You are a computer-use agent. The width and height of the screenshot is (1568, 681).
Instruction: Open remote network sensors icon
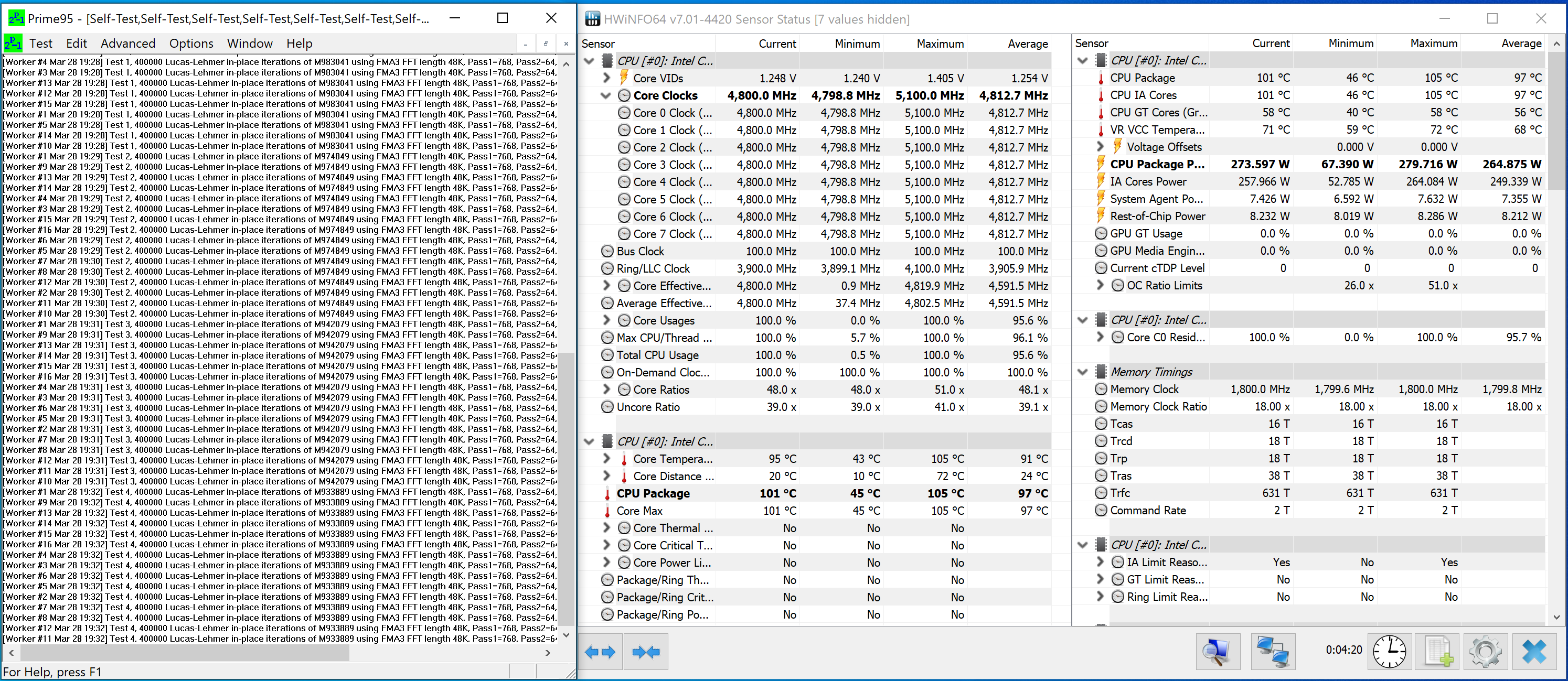pyautogui.click(x=1273, y=651)
